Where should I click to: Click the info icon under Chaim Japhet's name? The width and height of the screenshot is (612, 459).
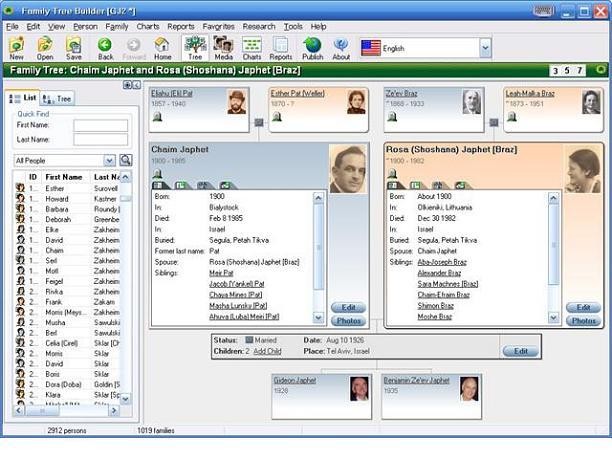157,173
